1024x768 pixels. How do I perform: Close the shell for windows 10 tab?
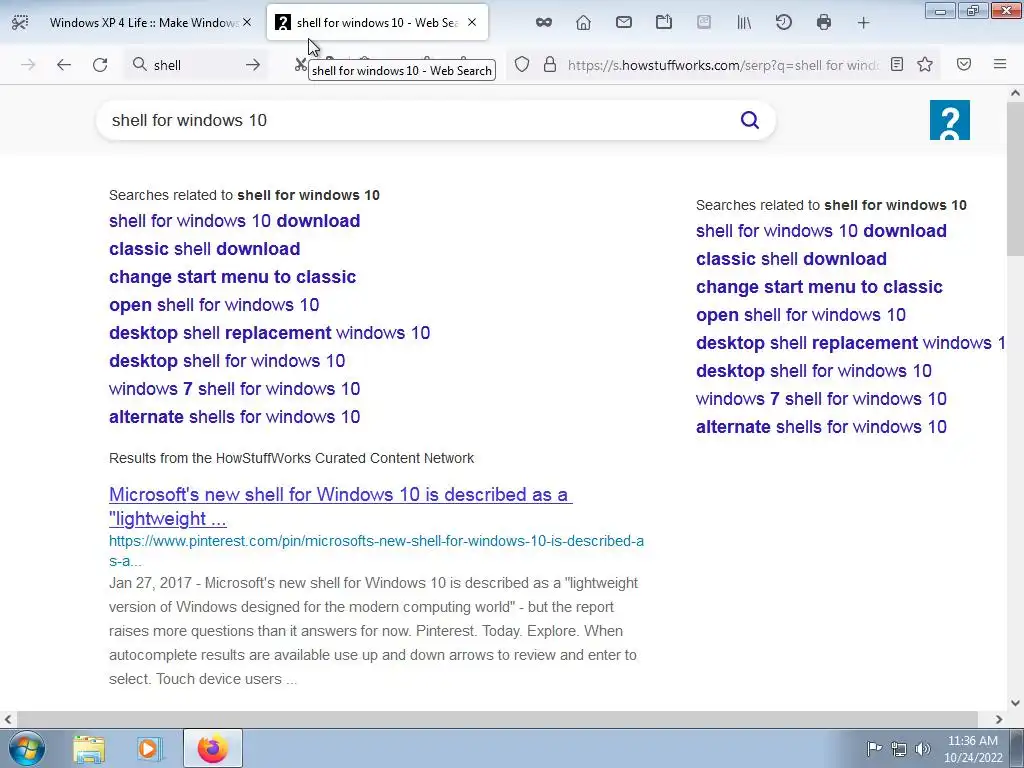click(472, 22)
